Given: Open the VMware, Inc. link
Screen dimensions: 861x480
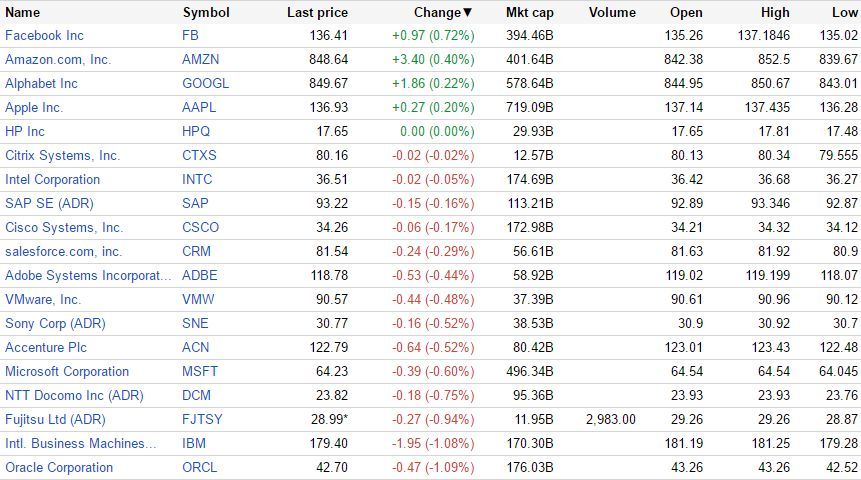Looking at the screenshot, I should pyautogui.click(x=43, y=299).
